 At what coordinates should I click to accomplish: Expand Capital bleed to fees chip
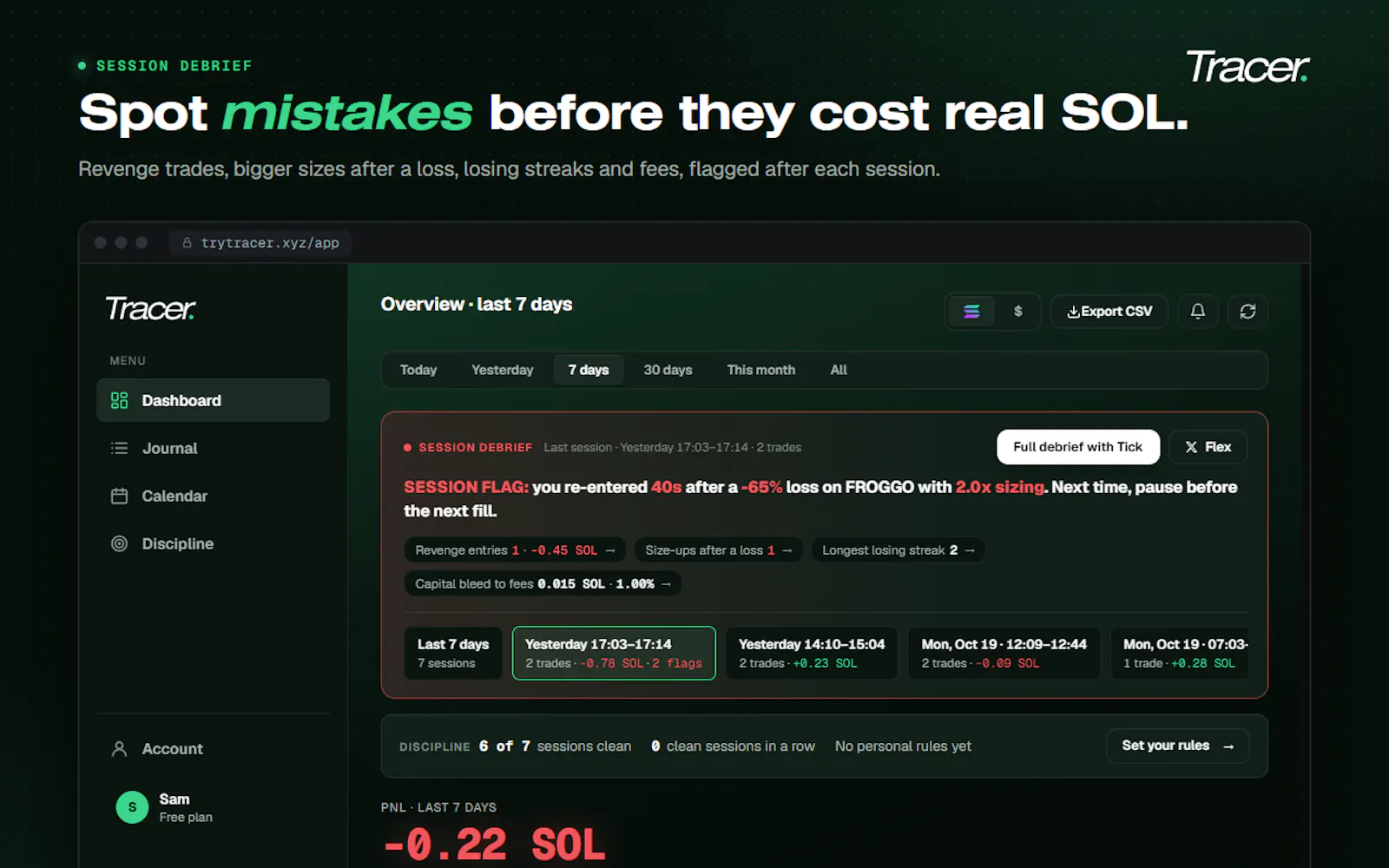tap(543, 583)
